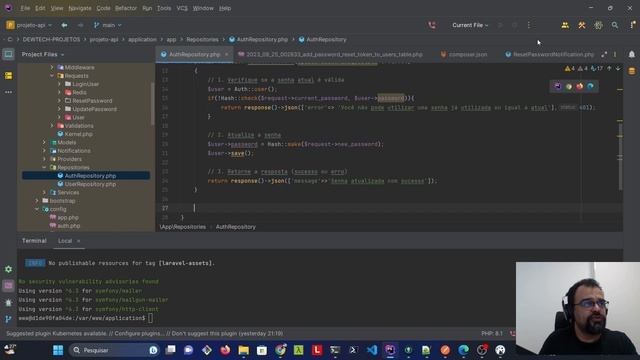Open Search Everywhere magnifier icon

[615, 25]
